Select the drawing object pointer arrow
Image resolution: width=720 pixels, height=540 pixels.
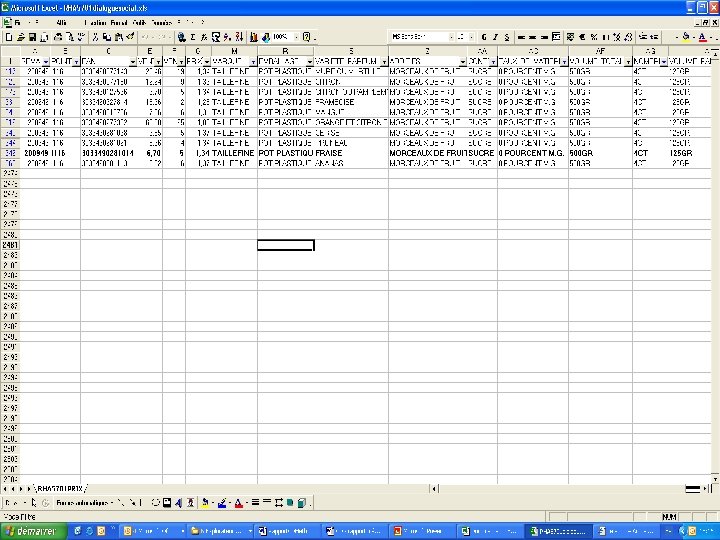(34, 503)
